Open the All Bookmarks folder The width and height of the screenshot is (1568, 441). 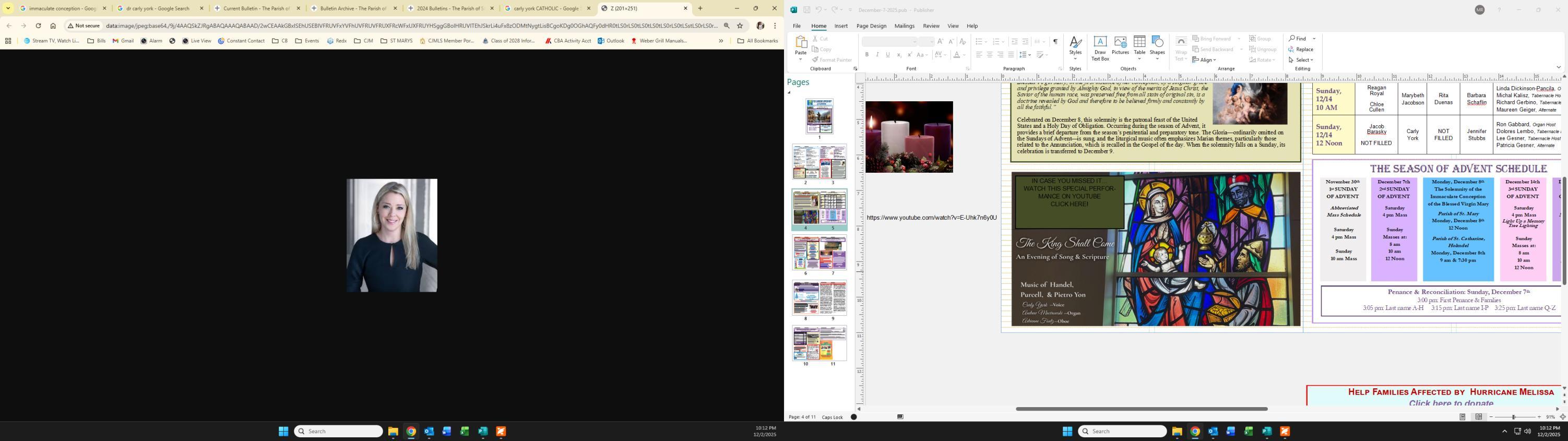coord(757,41)
